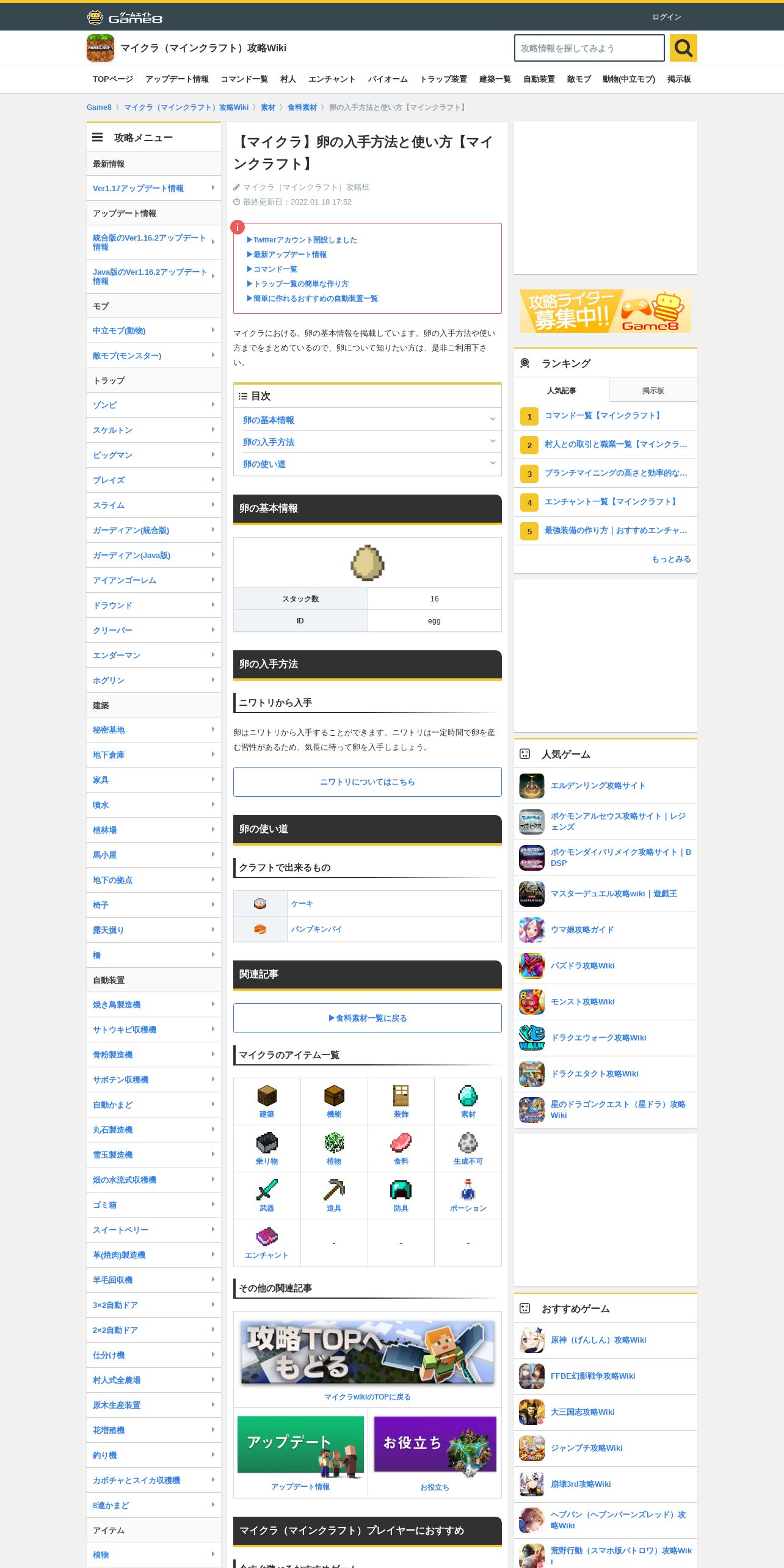
Task: Click the cake icon in craft table
Action: (x=260, y=903)
